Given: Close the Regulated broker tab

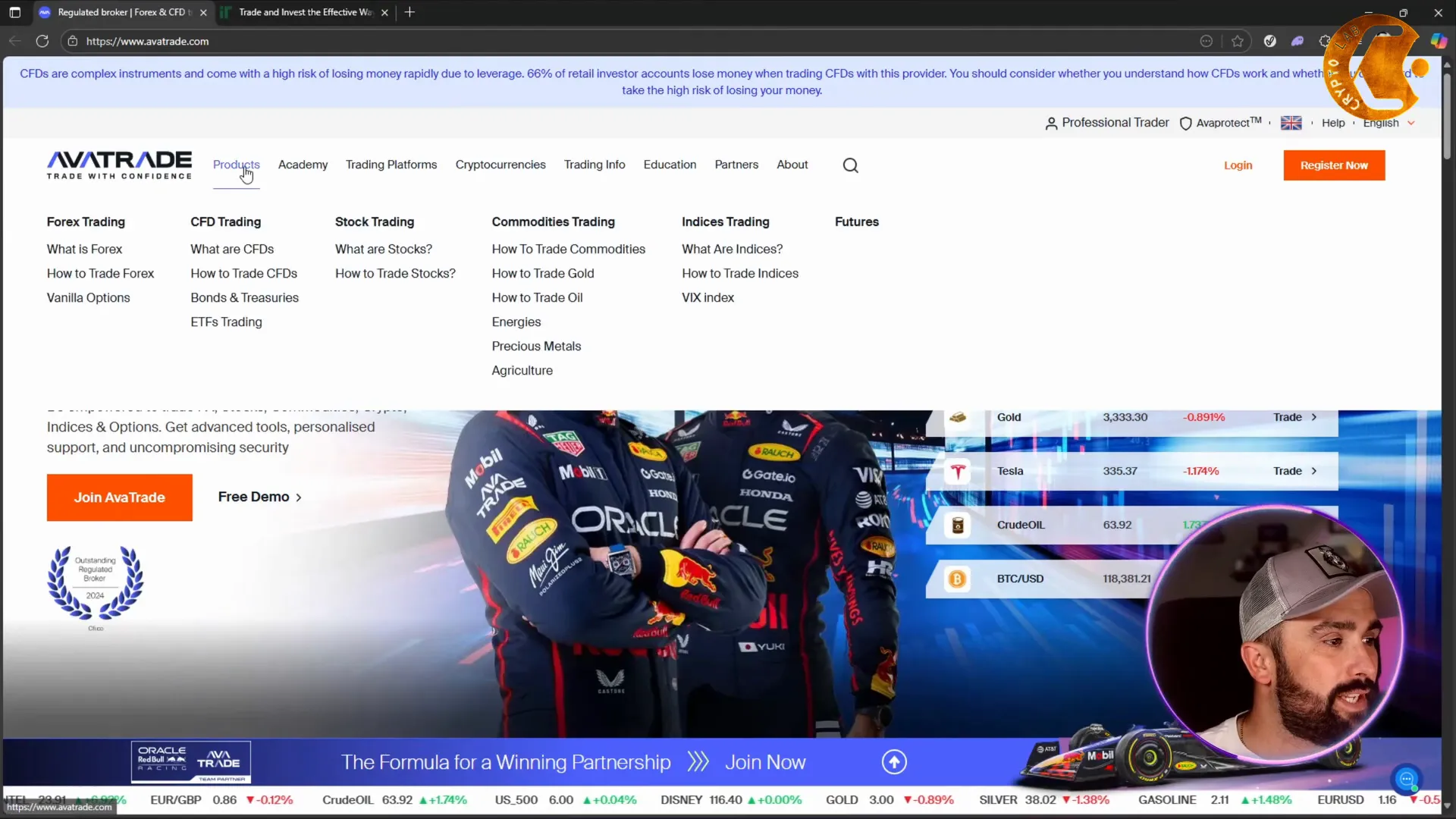Looking at the screenshot, I should 203,12.
